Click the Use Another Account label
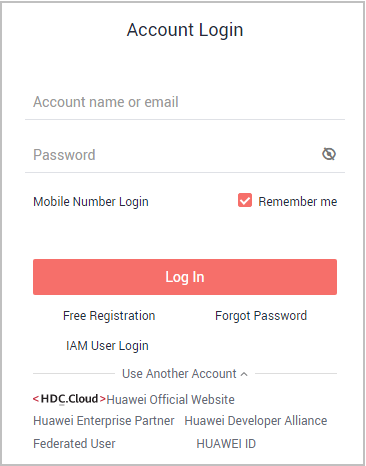Screen dimensions: 366x466 click(x=179, y=374)
